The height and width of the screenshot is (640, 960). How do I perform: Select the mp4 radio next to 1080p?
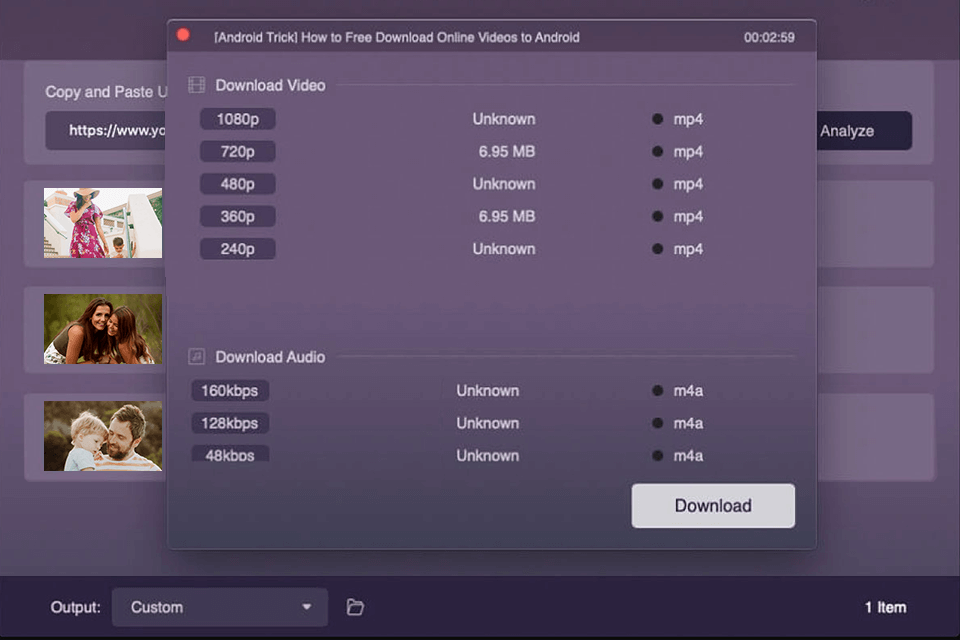tap(657, 118)
